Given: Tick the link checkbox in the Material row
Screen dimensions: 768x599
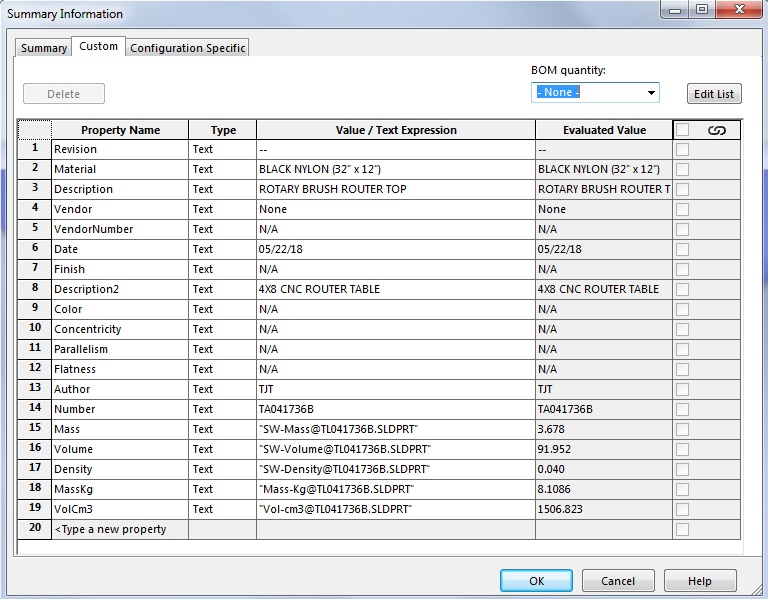Looking at the screenshot, I should (682, 169).
